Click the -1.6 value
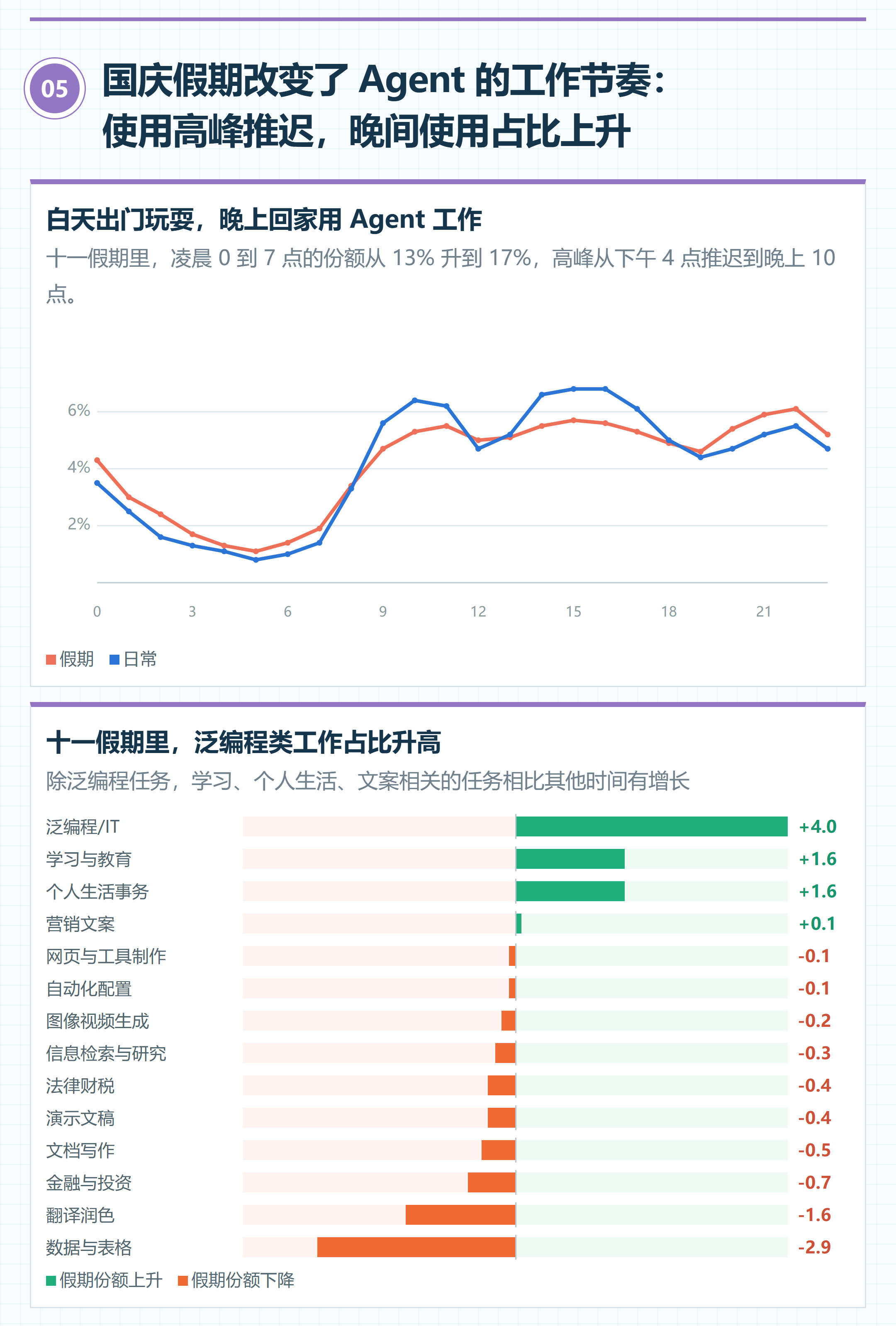This screenshot has width=896, height=1326. click(x=814, y=1215)
